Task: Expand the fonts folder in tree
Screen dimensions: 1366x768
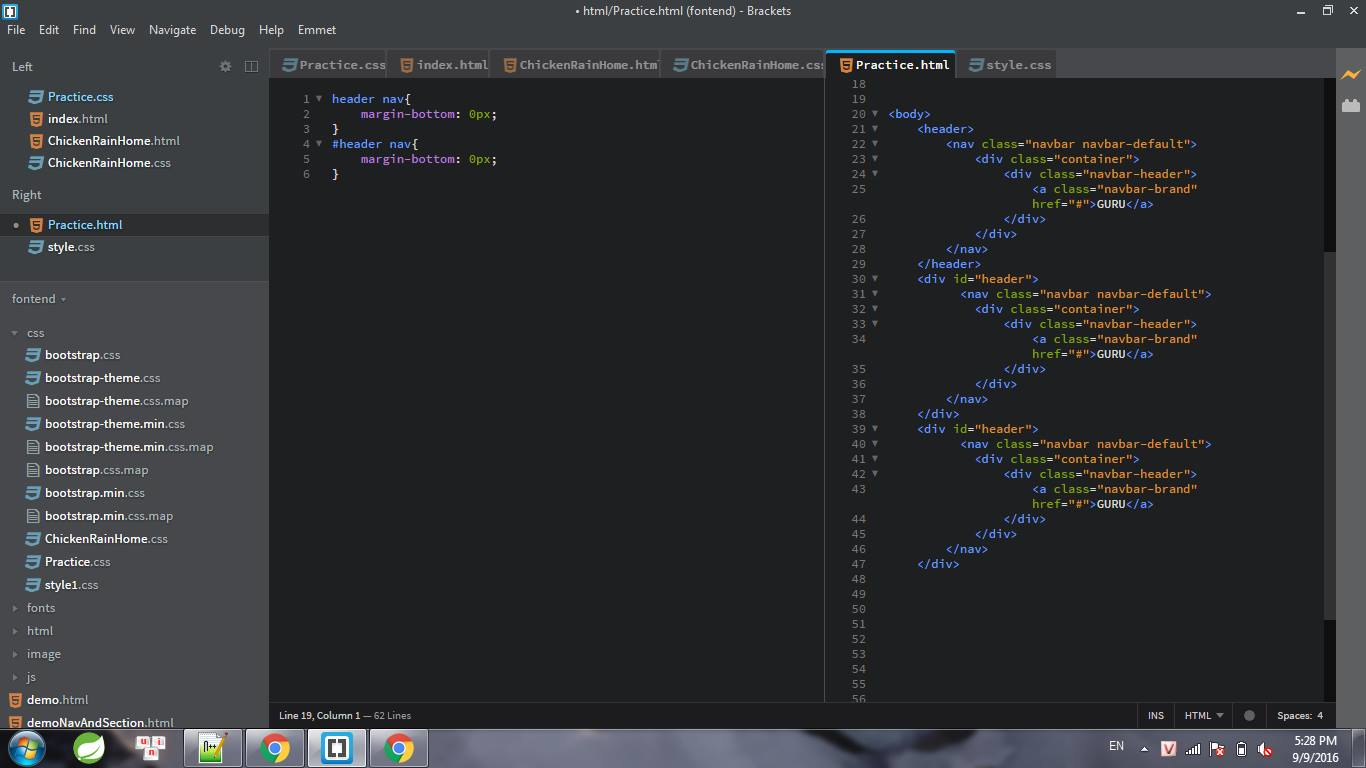Action: click(x=40, y=608)
